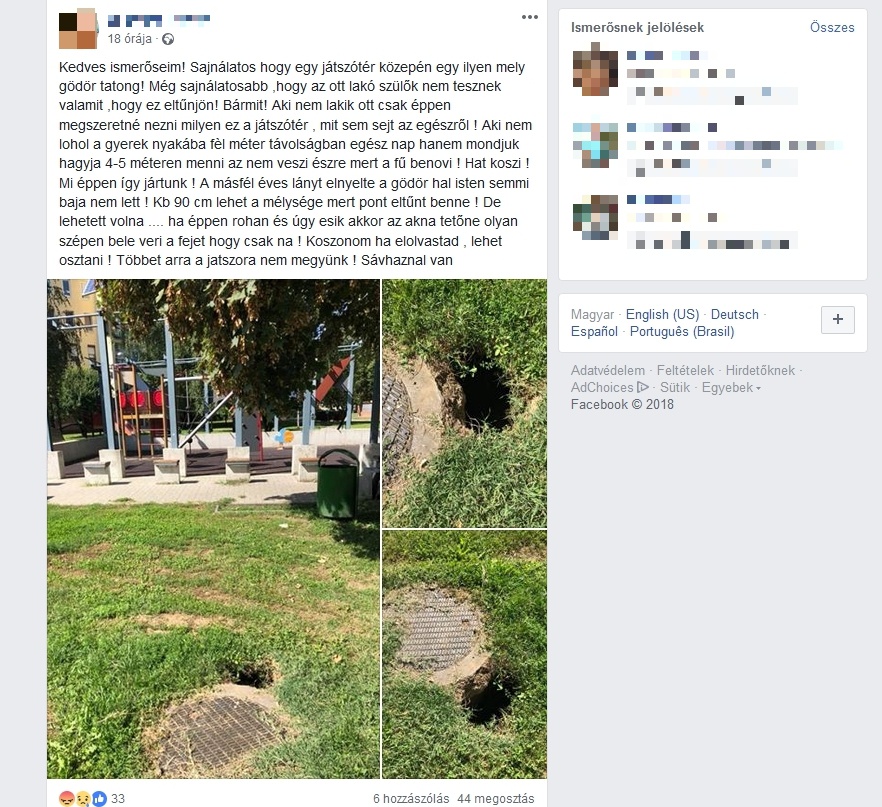Click the public globe privacy icon

click(x=168, y=39)
